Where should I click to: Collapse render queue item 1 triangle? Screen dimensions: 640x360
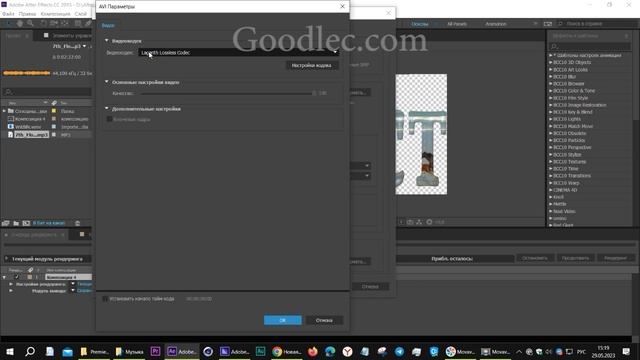coord(4,277)
